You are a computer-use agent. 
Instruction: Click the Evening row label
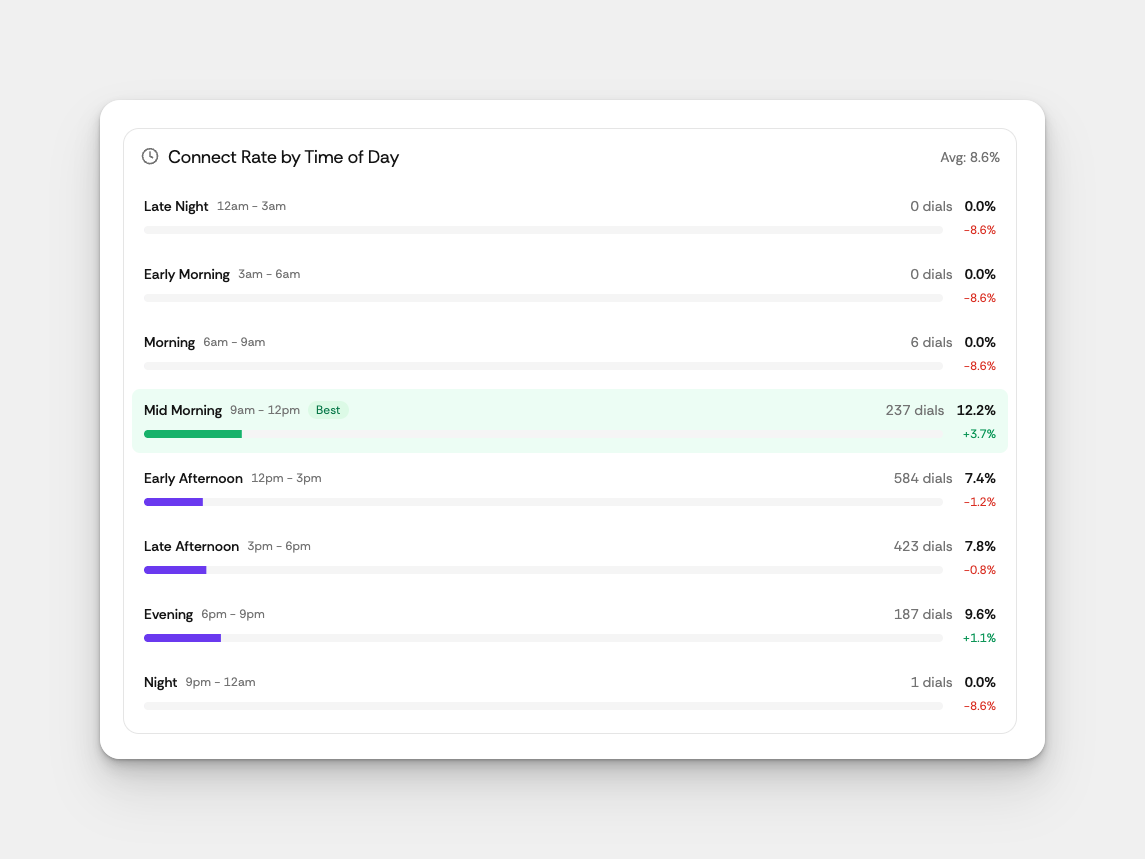tap(168, 614)
